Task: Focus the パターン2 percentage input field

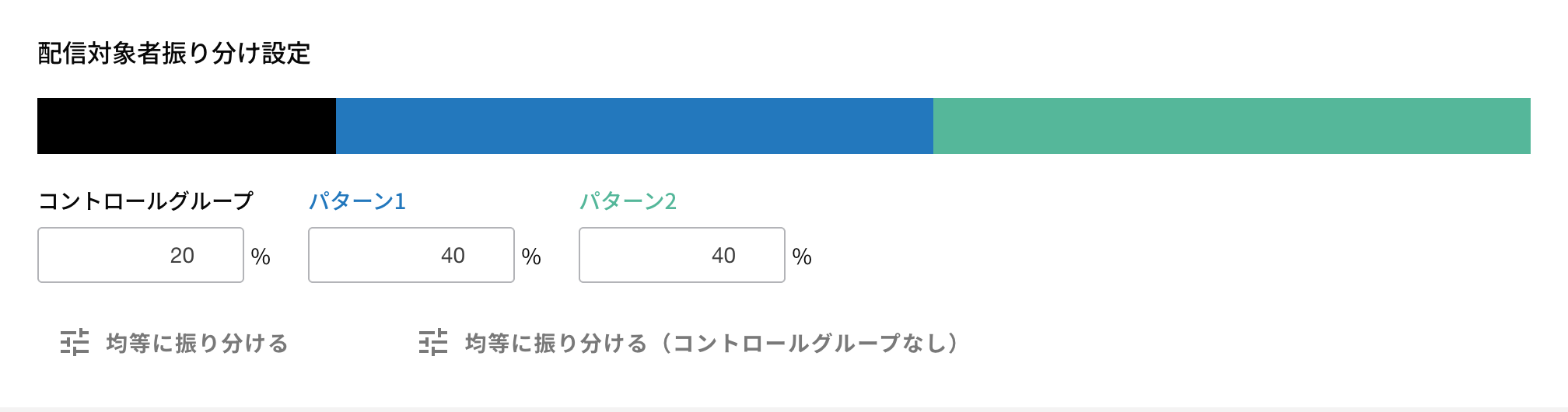Action: 682,255
